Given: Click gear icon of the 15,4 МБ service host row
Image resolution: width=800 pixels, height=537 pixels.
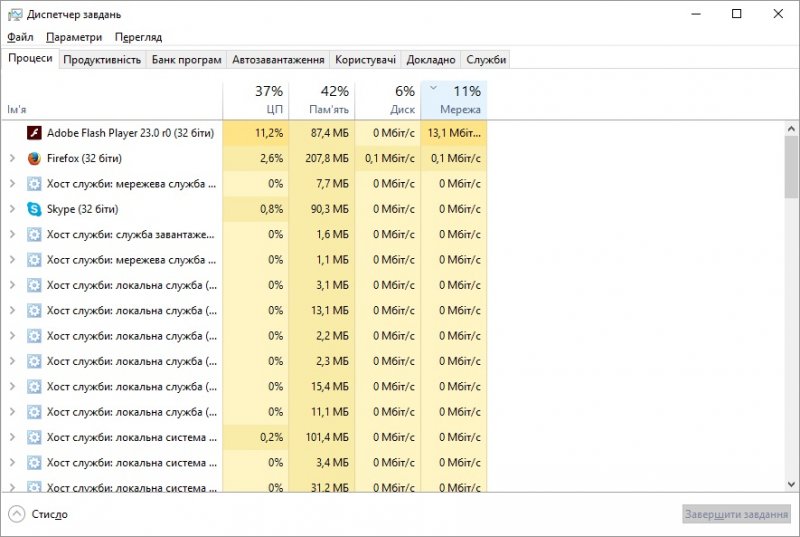Looking at the screenshot, I should 34,387.
